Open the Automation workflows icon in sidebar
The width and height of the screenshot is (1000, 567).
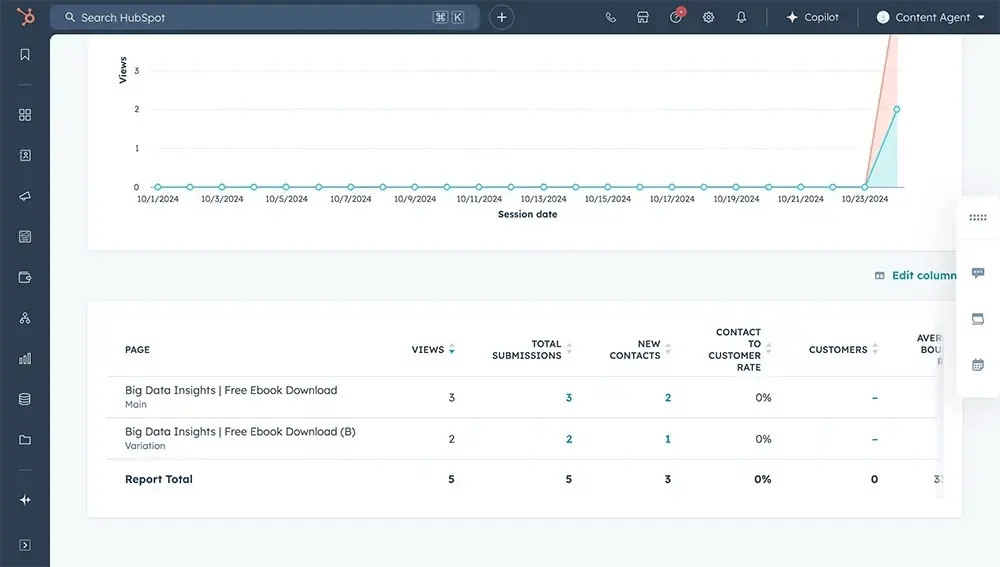25,318
